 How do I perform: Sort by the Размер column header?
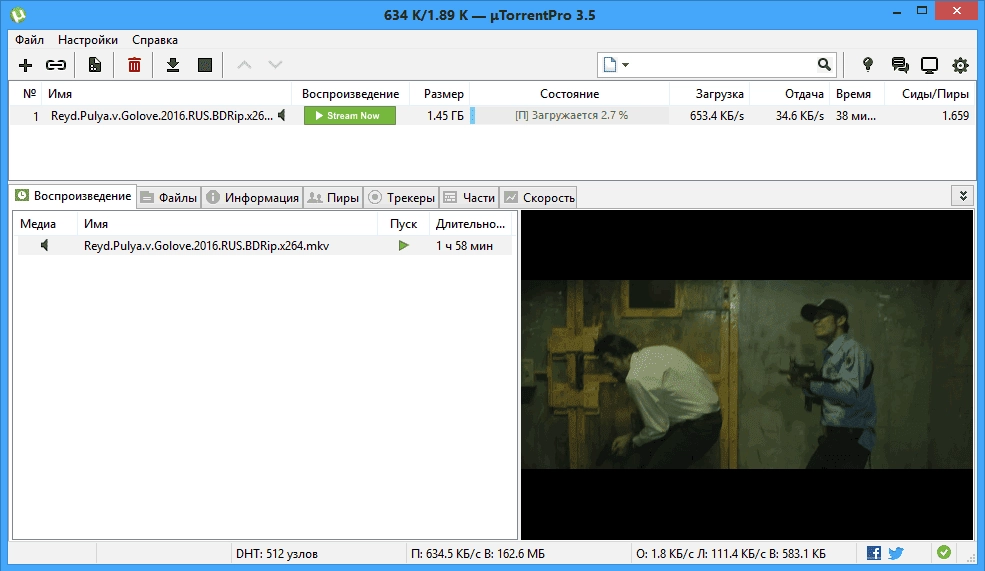(439, 94)
